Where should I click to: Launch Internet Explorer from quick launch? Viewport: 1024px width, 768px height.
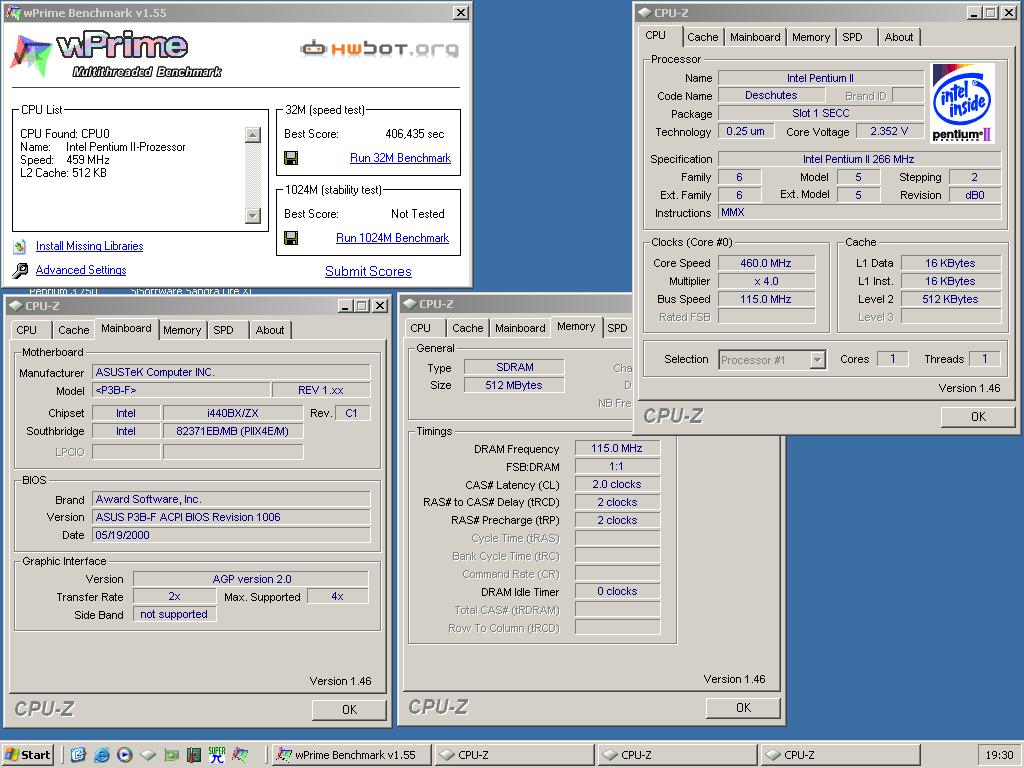[x=102, y=755]
